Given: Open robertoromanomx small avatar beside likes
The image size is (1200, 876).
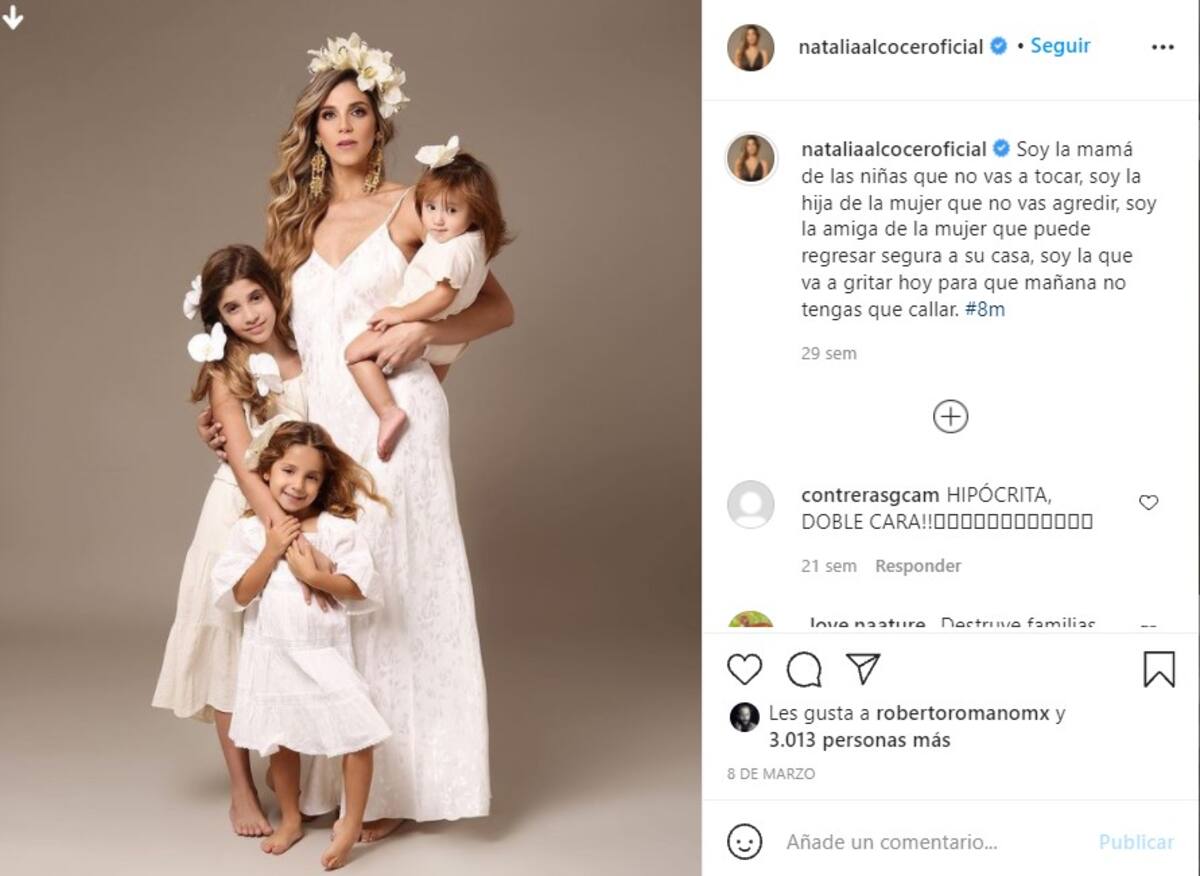Looking at the screenshot, I should pos(744,716).
